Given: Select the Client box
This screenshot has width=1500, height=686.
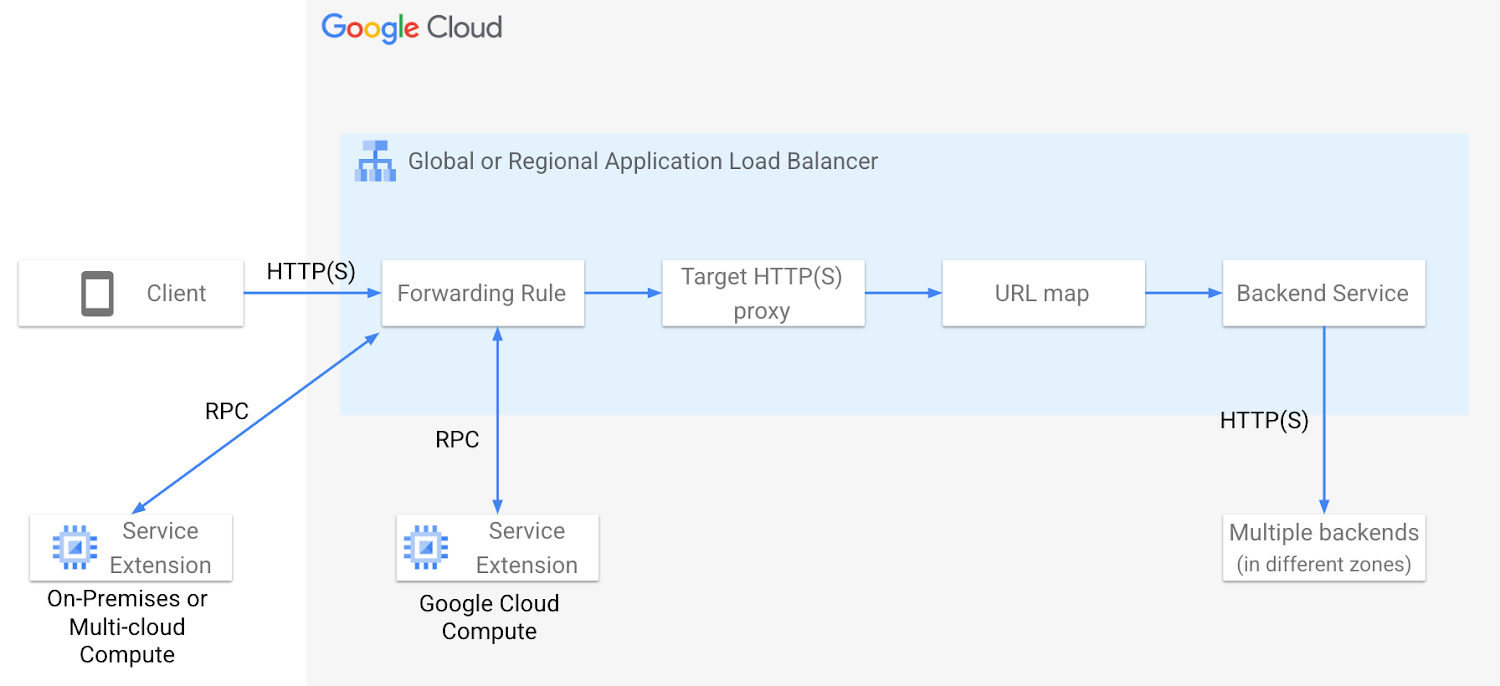Looking at the screenshot, I should 131,293.
